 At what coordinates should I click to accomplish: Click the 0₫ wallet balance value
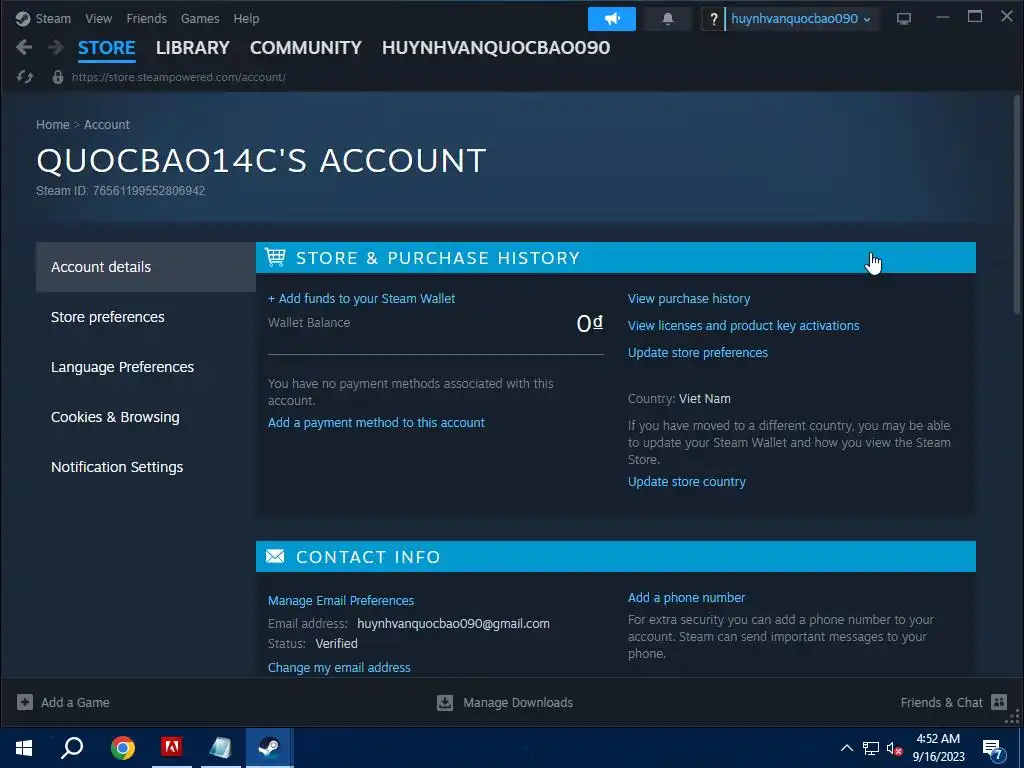click(x=589, y=323)
